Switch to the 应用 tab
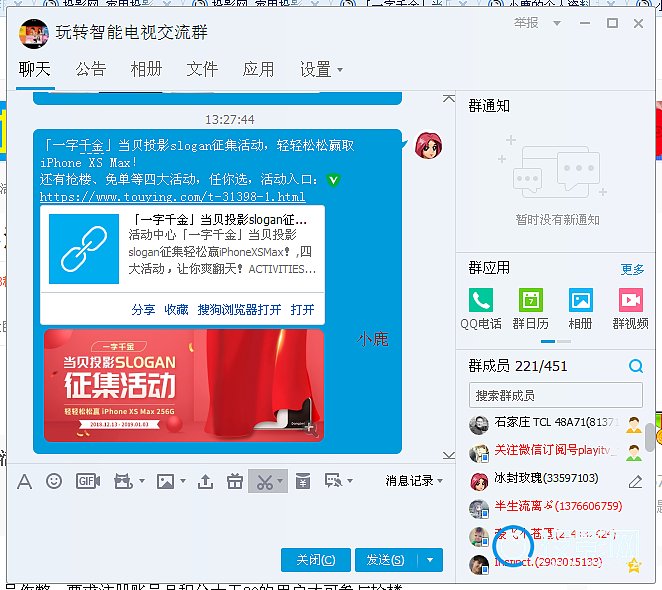Image resolution: width=662 pixels, height=590 pixels. [x=258, y=69]
